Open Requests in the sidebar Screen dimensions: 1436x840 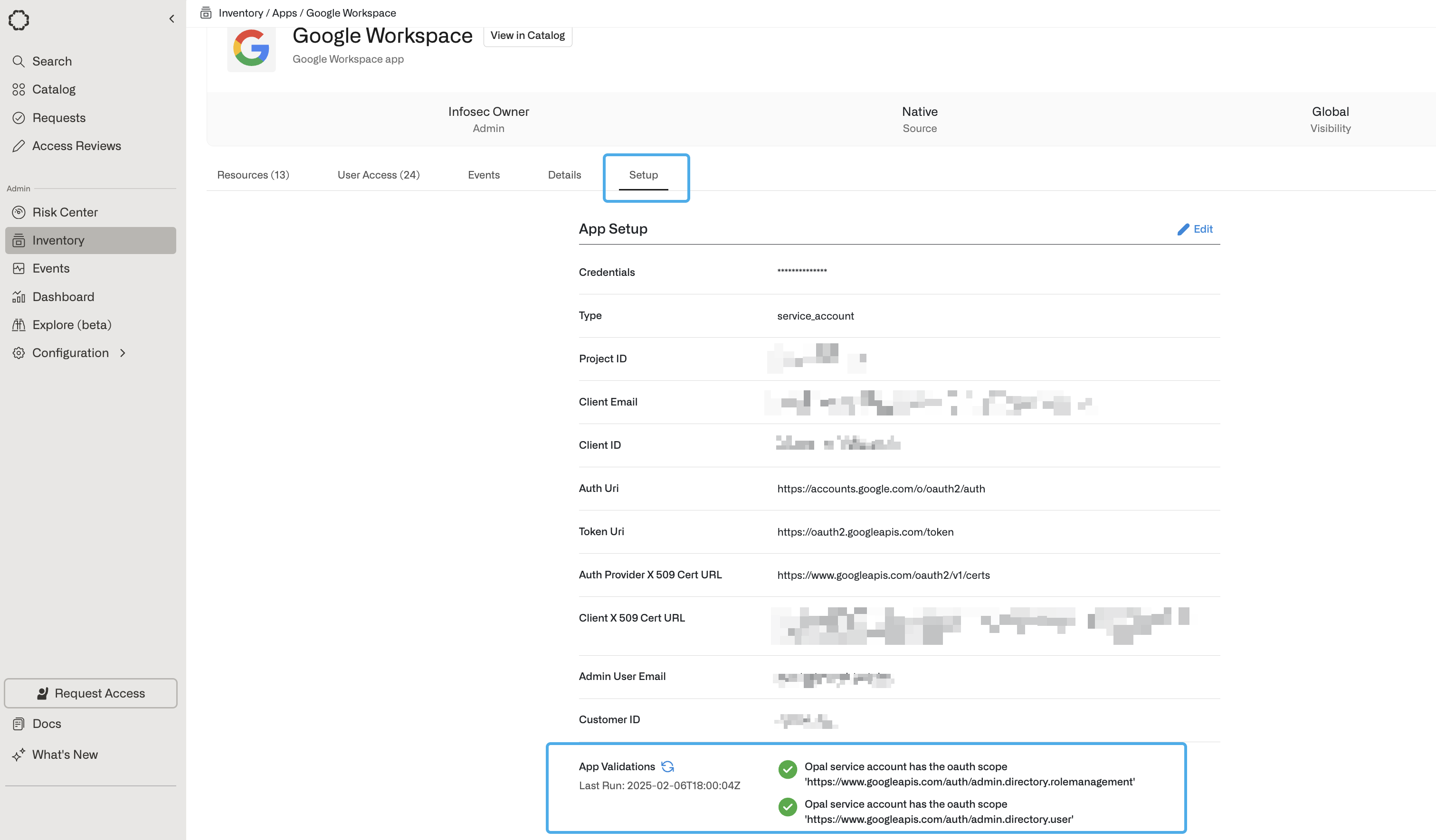(59, 118)
